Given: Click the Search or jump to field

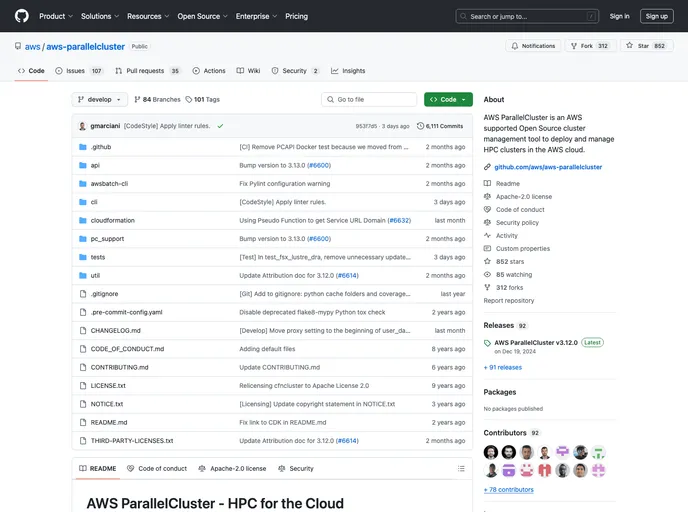Looking at the screenshot, I should (527, 16).
